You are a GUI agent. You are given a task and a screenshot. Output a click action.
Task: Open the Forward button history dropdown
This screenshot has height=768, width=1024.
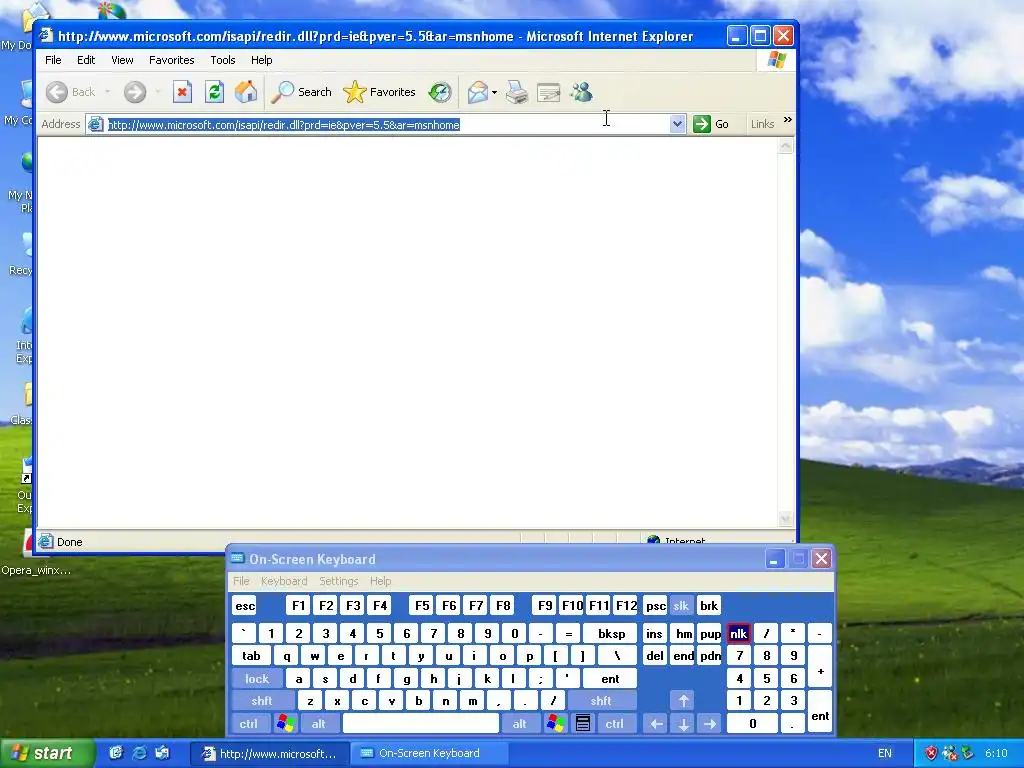(158, 92)
